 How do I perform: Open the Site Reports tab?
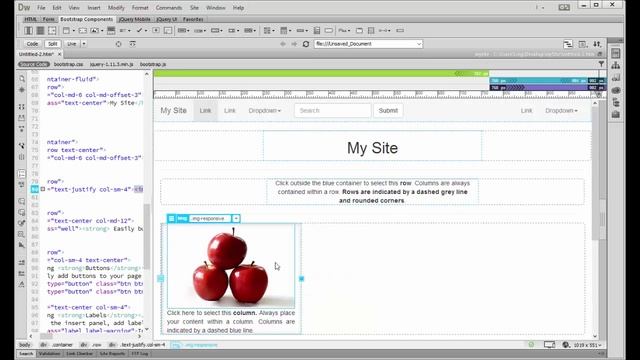click(x=112, y=354)
